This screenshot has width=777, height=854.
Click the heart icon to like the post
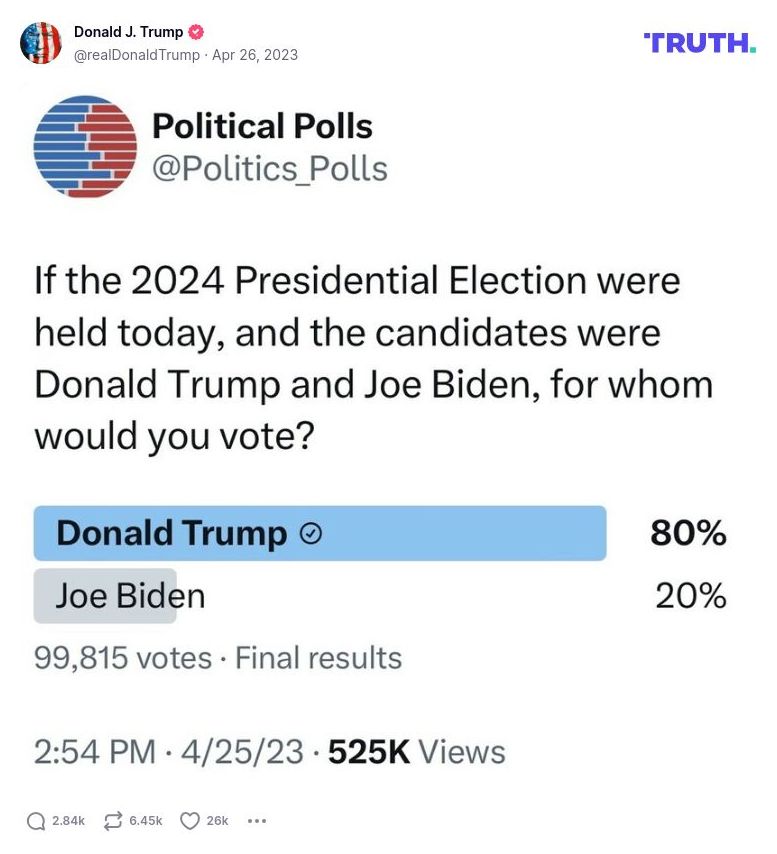(x=189, y=820)
